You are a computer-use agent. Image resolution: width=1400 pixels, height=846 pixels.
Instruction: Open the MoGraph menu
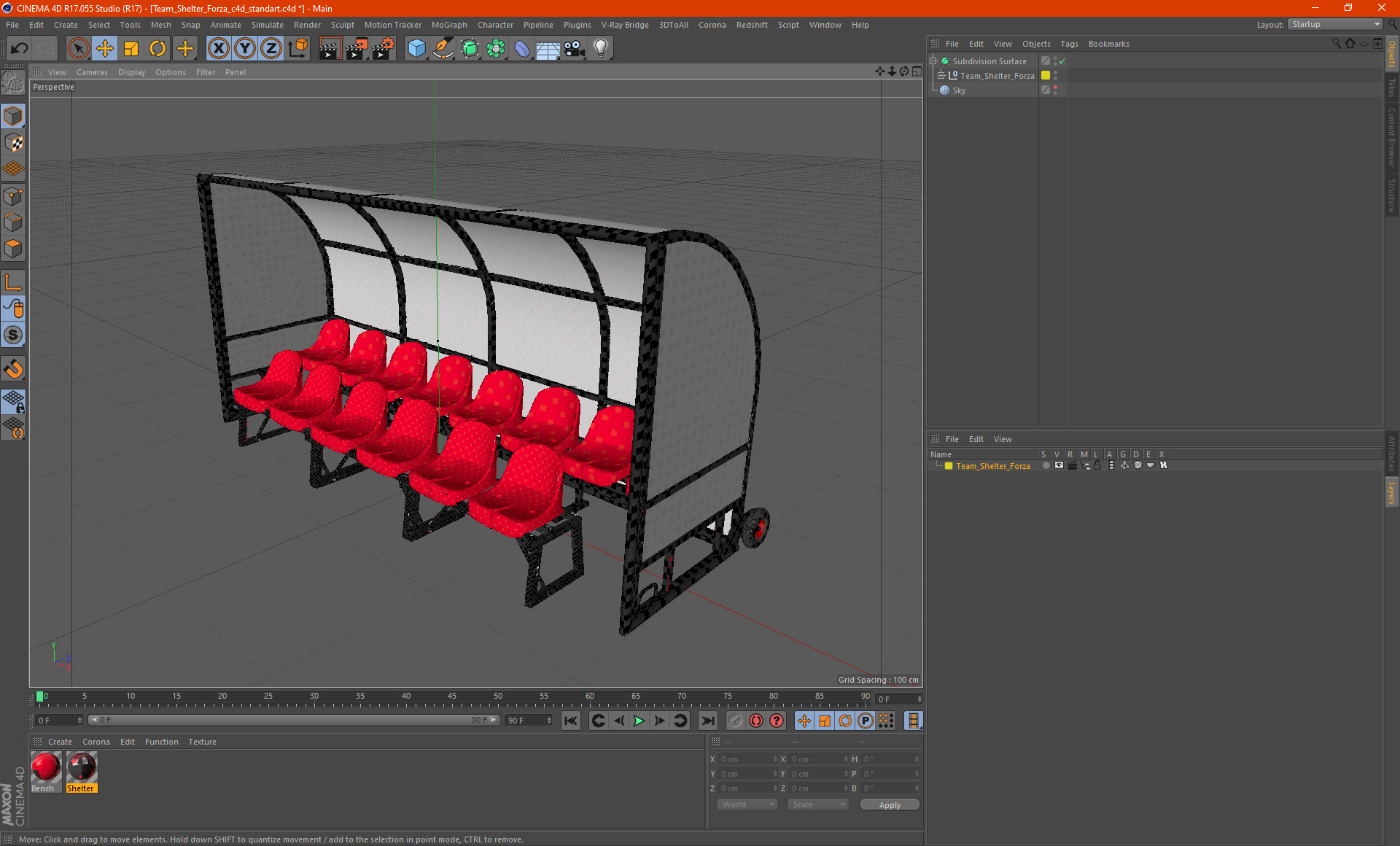pos(448,25)
